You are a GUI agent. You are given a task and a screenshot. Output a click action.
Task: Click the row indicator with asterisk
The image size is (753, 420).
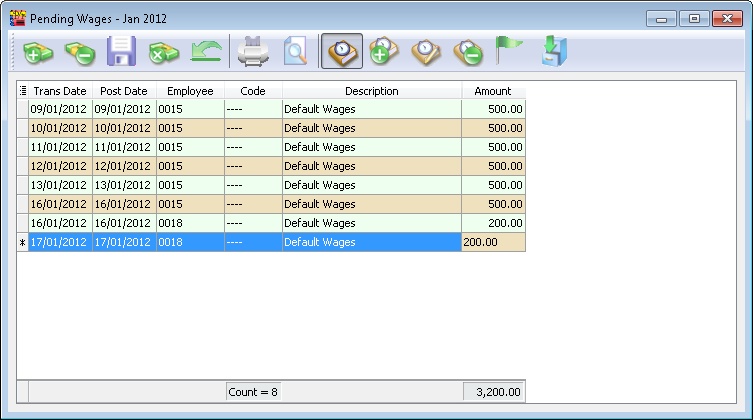click(x=23, y=242)
